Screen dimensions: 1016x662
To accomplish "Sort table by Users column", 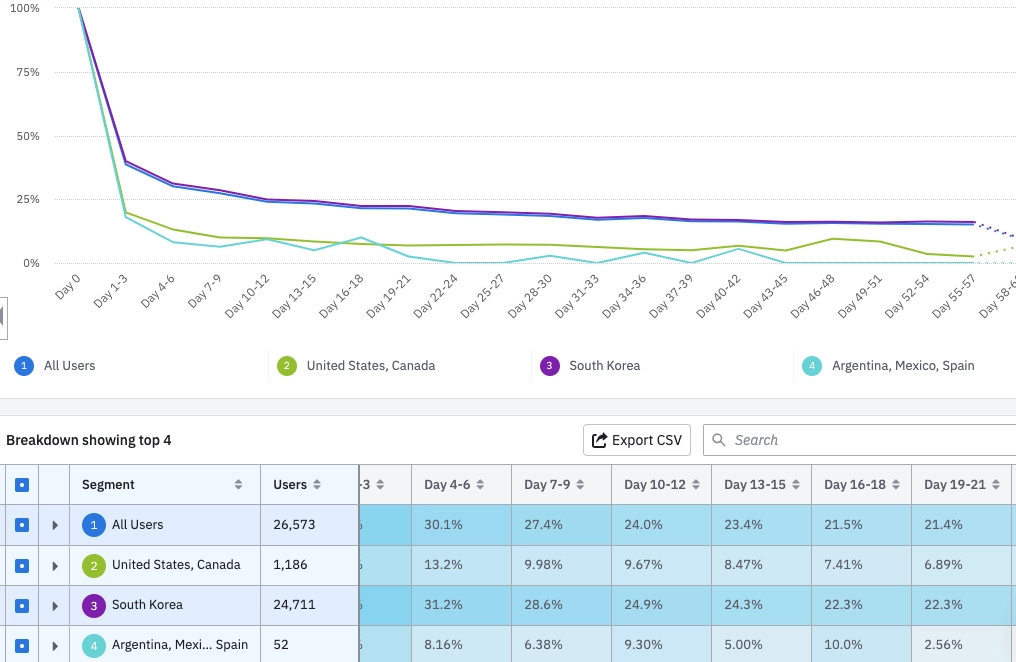I will click(x=317, y=485).
